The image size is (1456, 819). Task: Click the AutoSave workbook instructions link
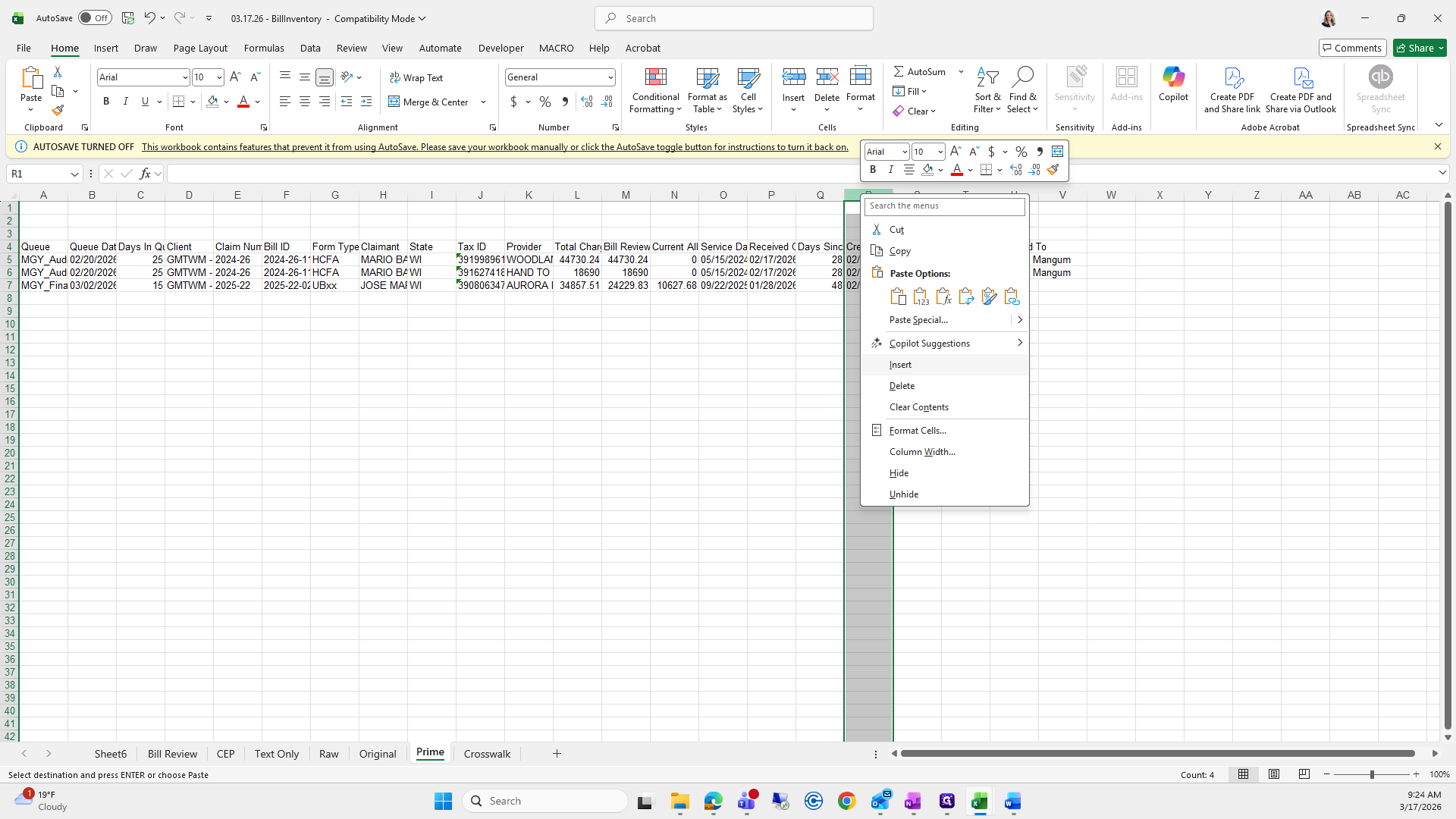(494, 147)
